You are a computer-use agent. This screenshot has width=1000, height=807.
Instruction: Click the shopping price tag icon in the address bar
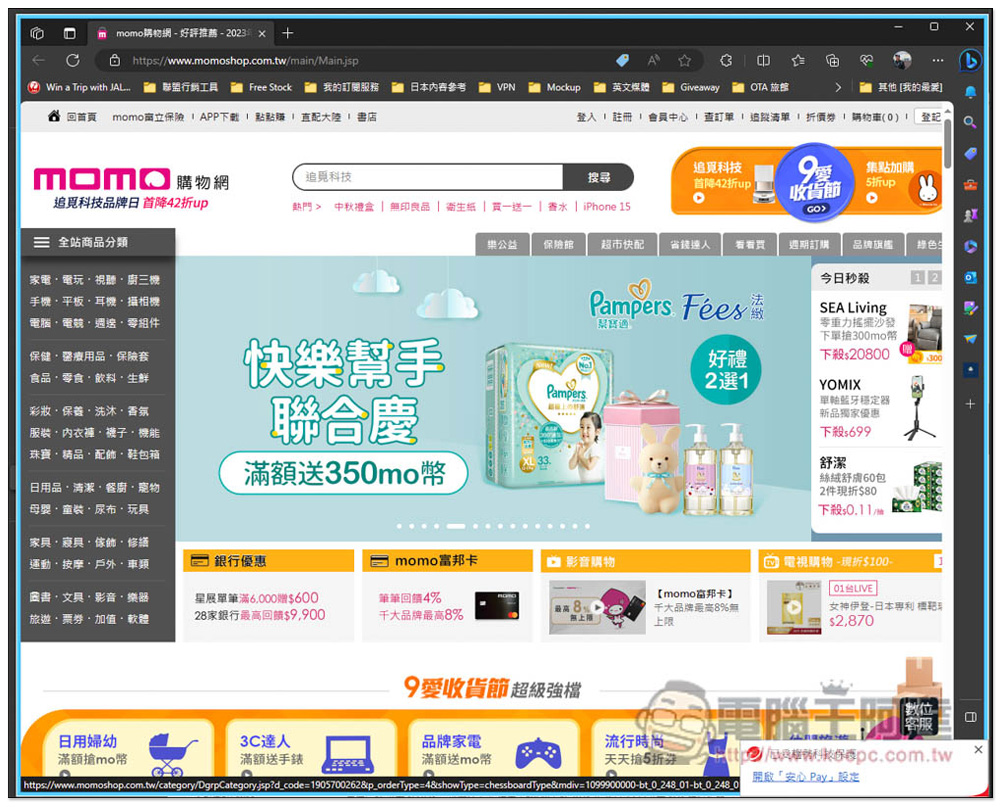(622, 60)
